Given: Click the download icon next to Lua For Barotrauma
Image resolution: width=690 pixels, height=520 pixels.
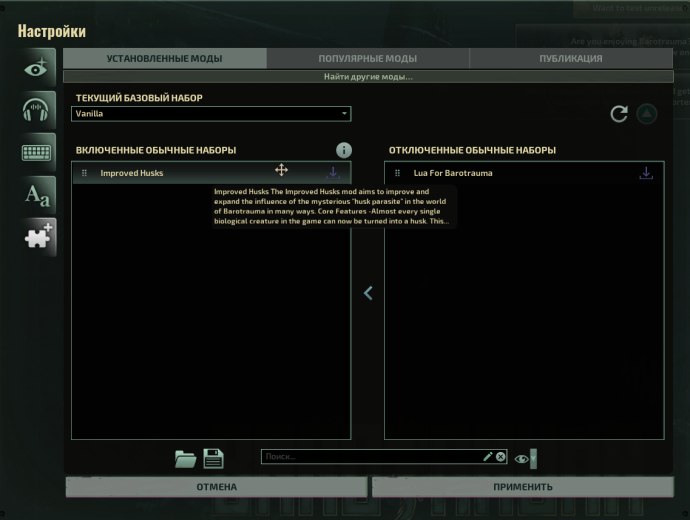Looking at the screenshot, I should tap(646, 173).
